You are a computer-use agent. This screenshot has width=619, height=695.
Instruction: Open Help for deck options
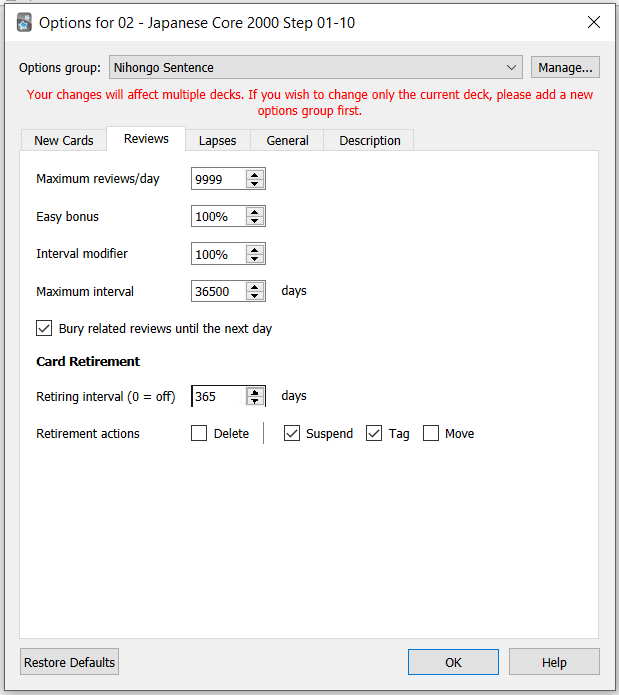[554, 662]
